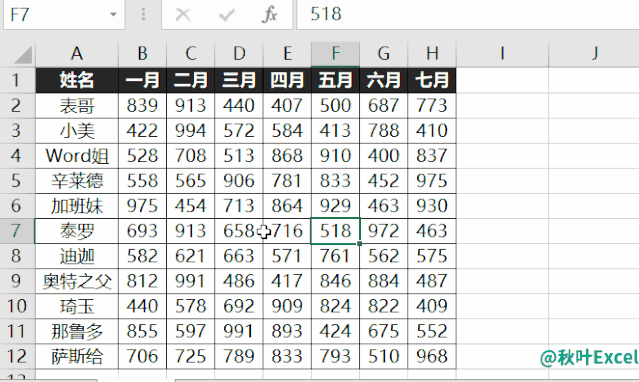639x382 pixels.
Task: Click cell with value 400
Action: 383,156
